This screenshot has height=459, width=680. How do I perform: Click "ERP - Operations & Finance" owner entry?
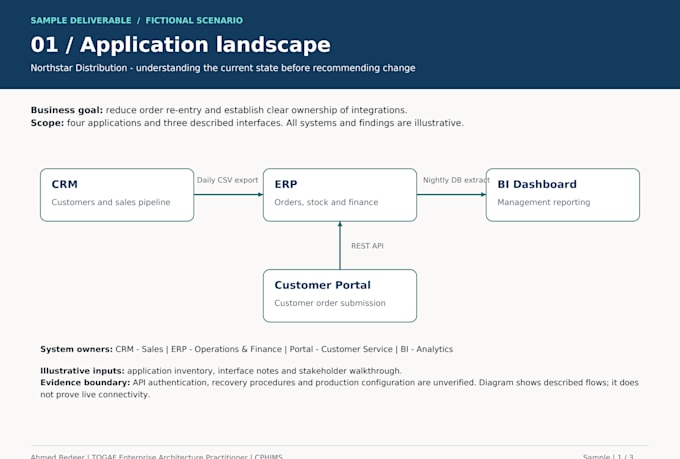tap(226, 349)
